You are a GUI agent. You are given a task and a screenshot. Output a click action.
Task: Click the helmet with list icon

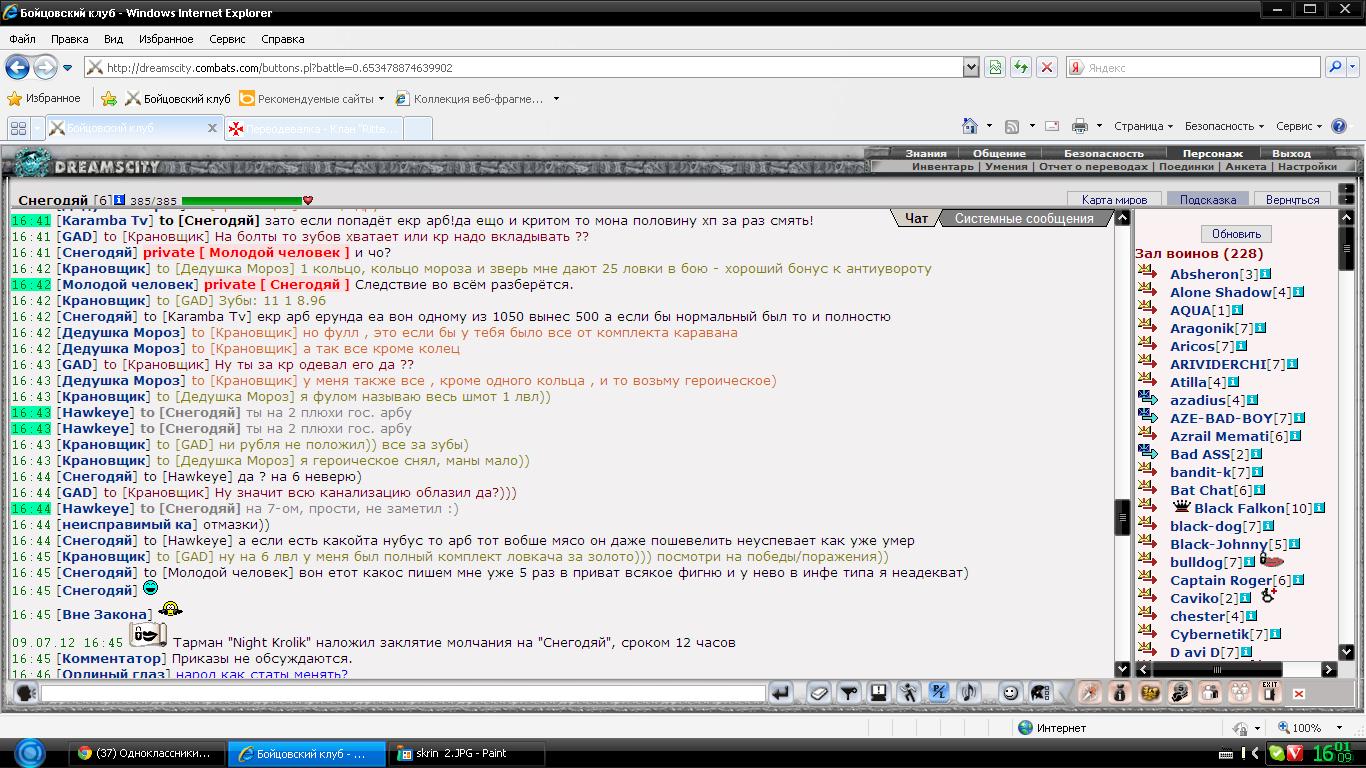click(1041, 692)
